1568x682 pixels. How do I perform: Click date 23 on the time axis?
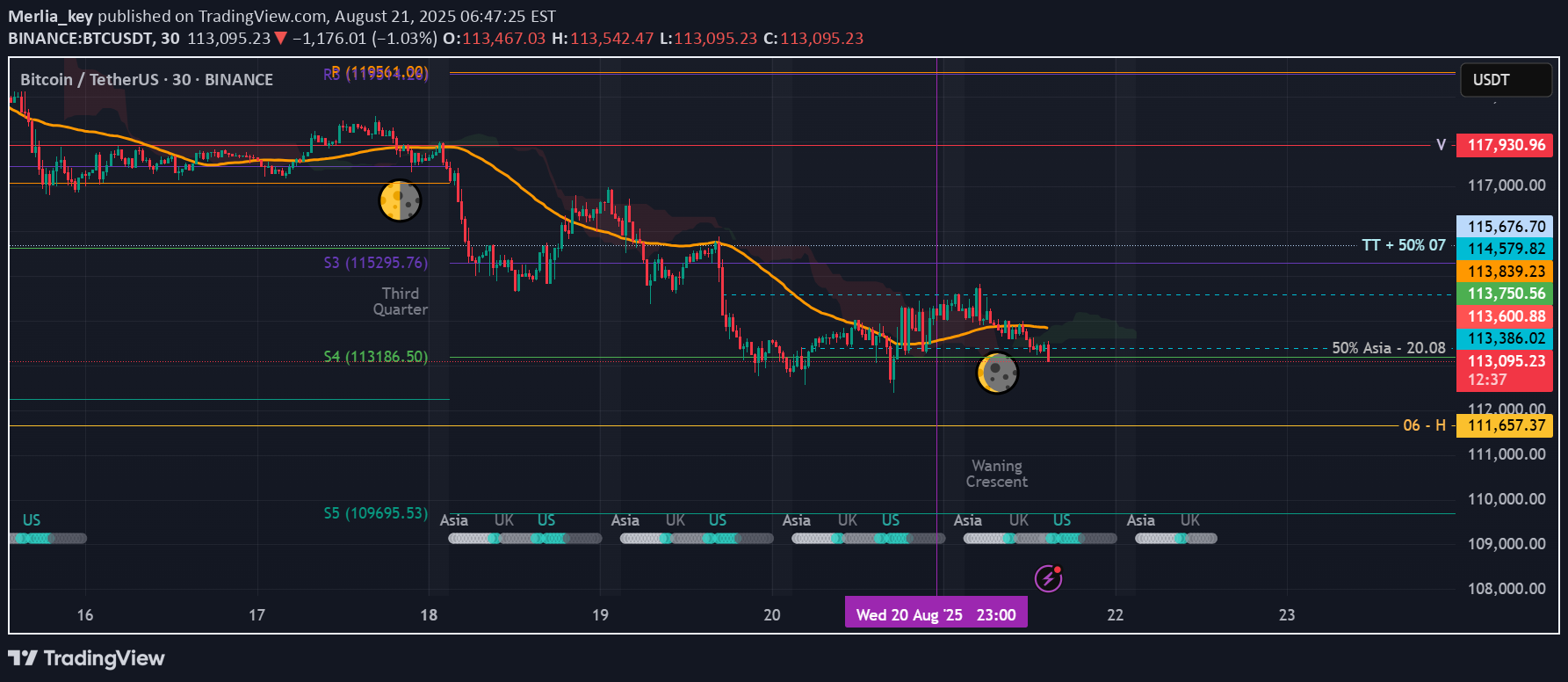click(1287, 615)
